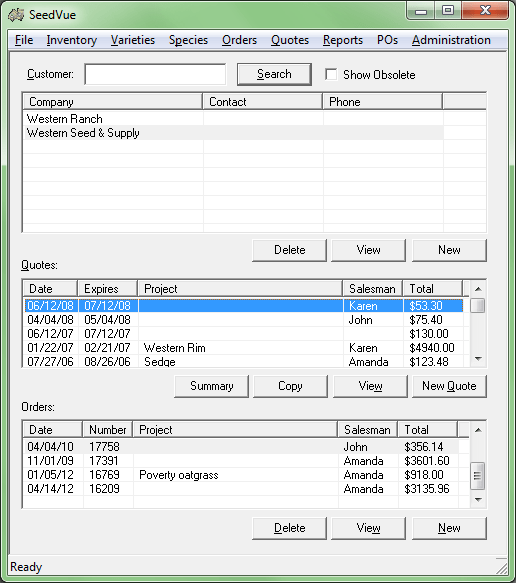Open the quote Summary

pyautogui.click(x=212, y=386)
